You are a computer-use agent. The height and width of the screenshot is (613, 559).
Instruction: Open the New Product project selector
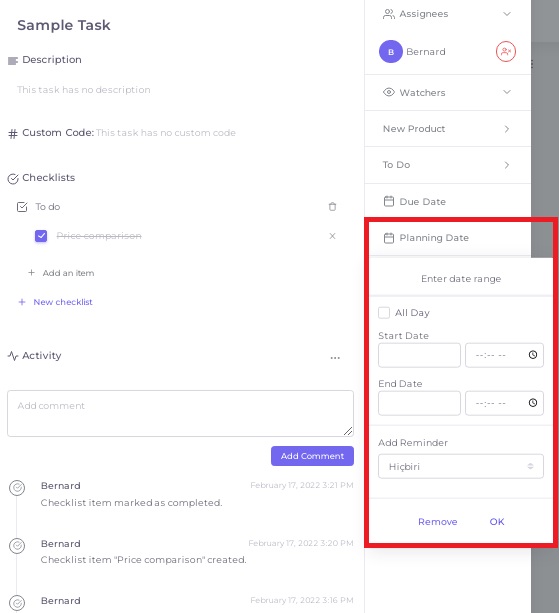pos(447,129)
